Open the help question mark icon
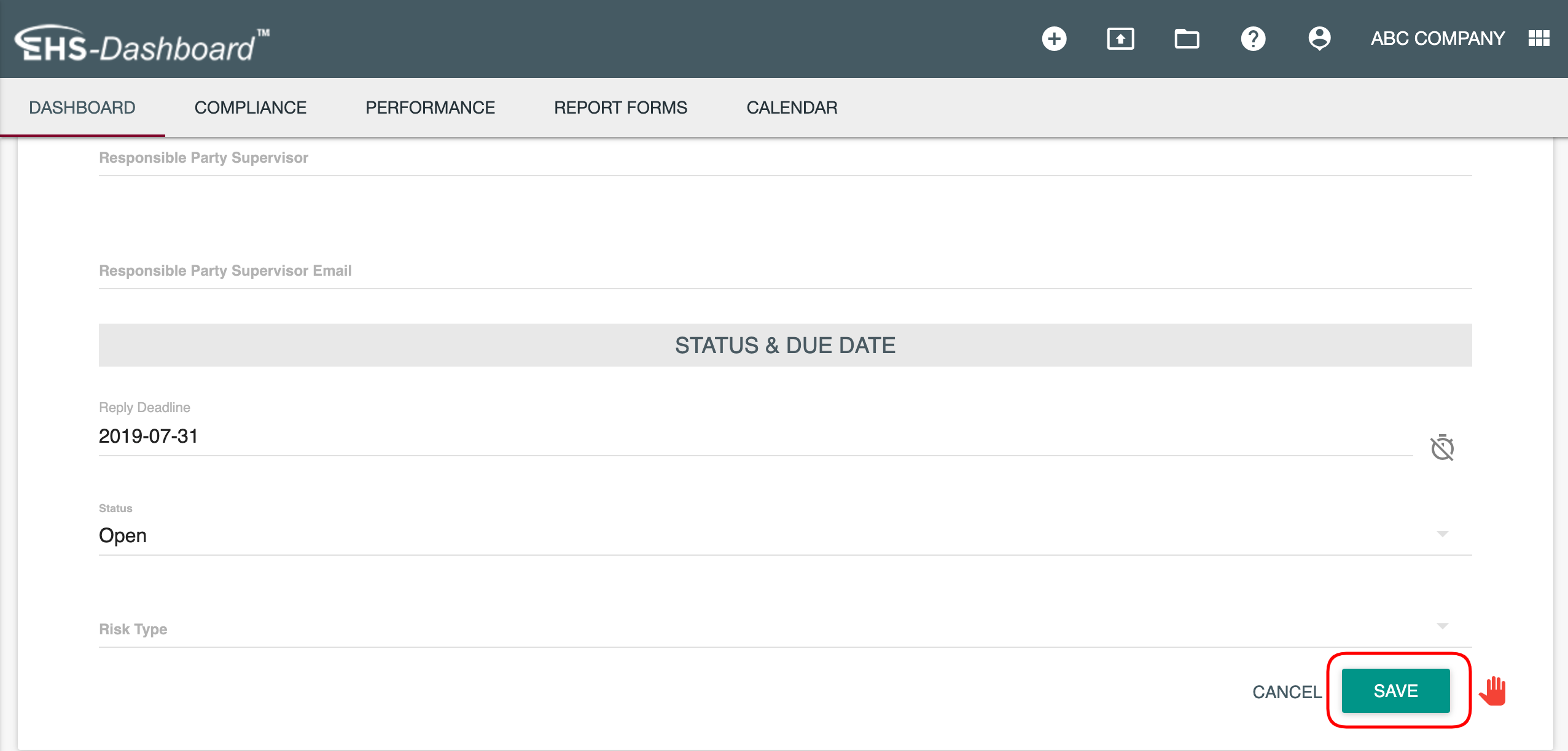The image size is (1568, 751). pyautogui.click(x=1253, y=39)
